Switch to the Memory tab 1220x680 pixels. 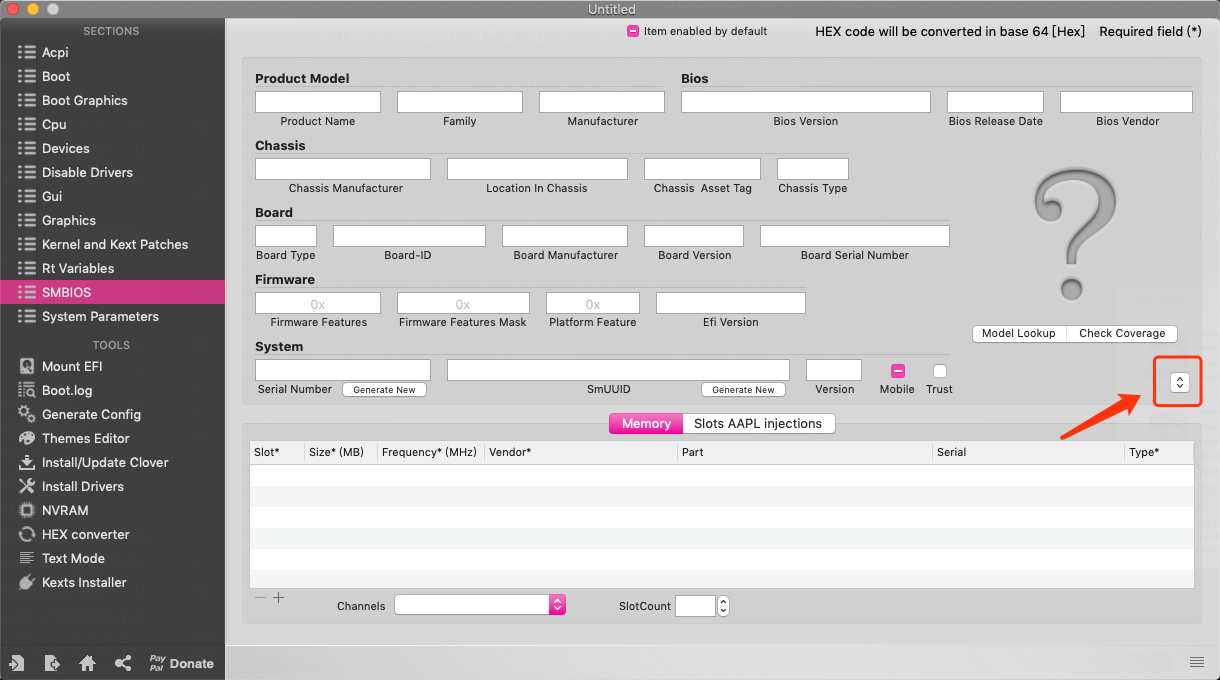(646, 424)
